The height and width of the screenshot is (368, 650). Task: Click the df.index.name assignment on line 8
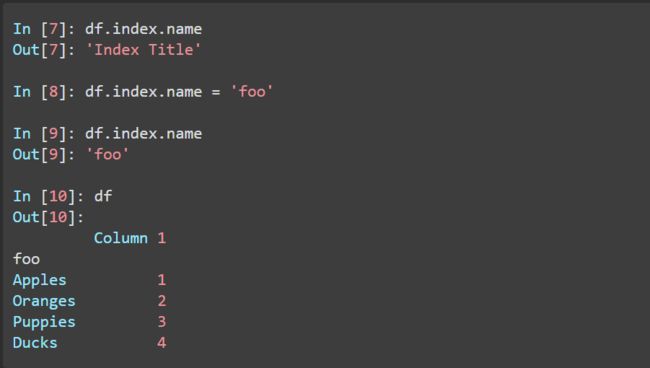(143, 92)
